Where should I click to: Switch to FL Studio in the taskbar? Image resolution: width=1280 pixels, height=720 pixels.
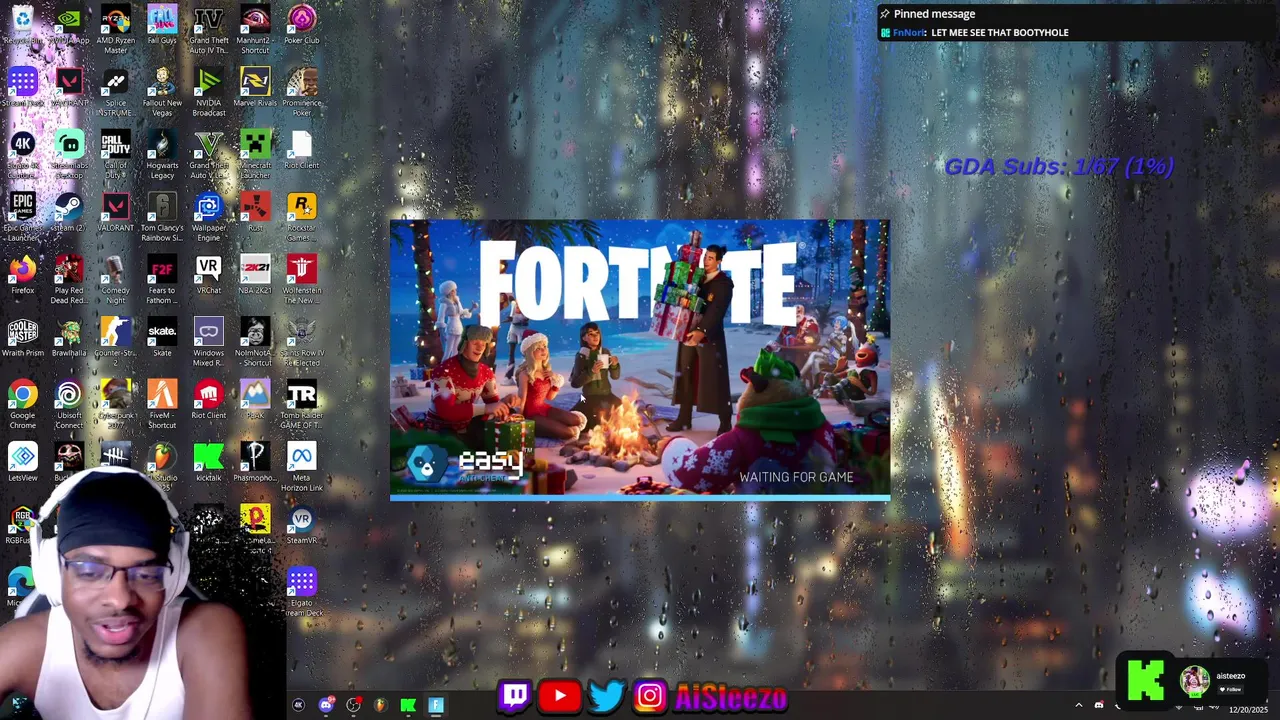point(380,705)
